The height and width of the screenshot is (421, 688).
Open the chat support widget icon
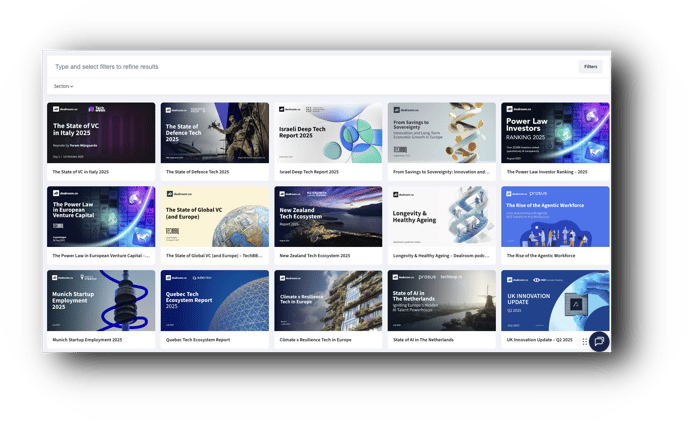coord(598,341)
